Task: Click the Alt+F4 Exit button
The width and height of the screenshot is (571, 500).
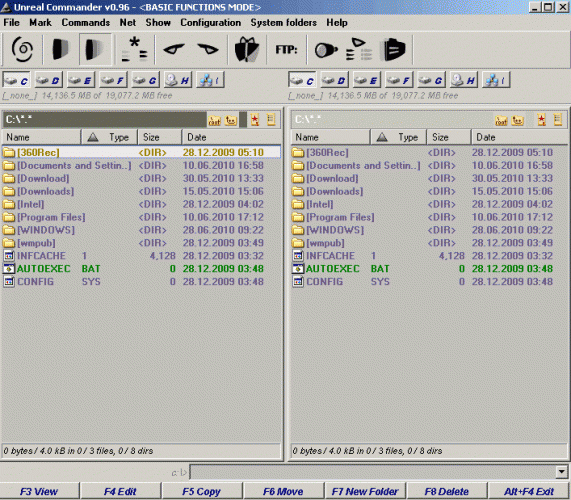Action: coord(529,491)
